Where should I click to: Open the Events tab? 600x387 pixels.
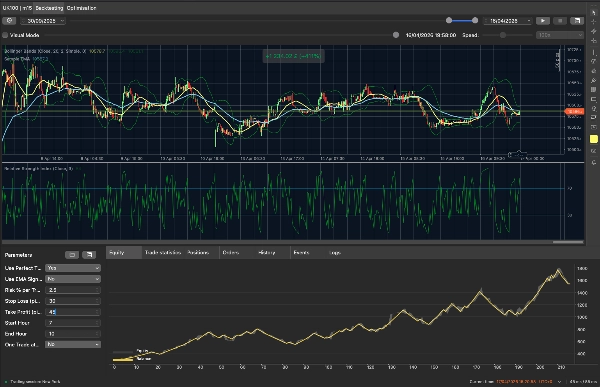point(301,253)
